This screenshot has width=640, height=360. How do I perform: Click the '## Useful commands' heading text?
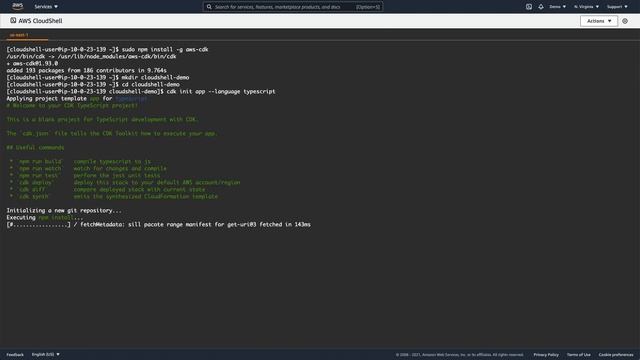[35, 147]
